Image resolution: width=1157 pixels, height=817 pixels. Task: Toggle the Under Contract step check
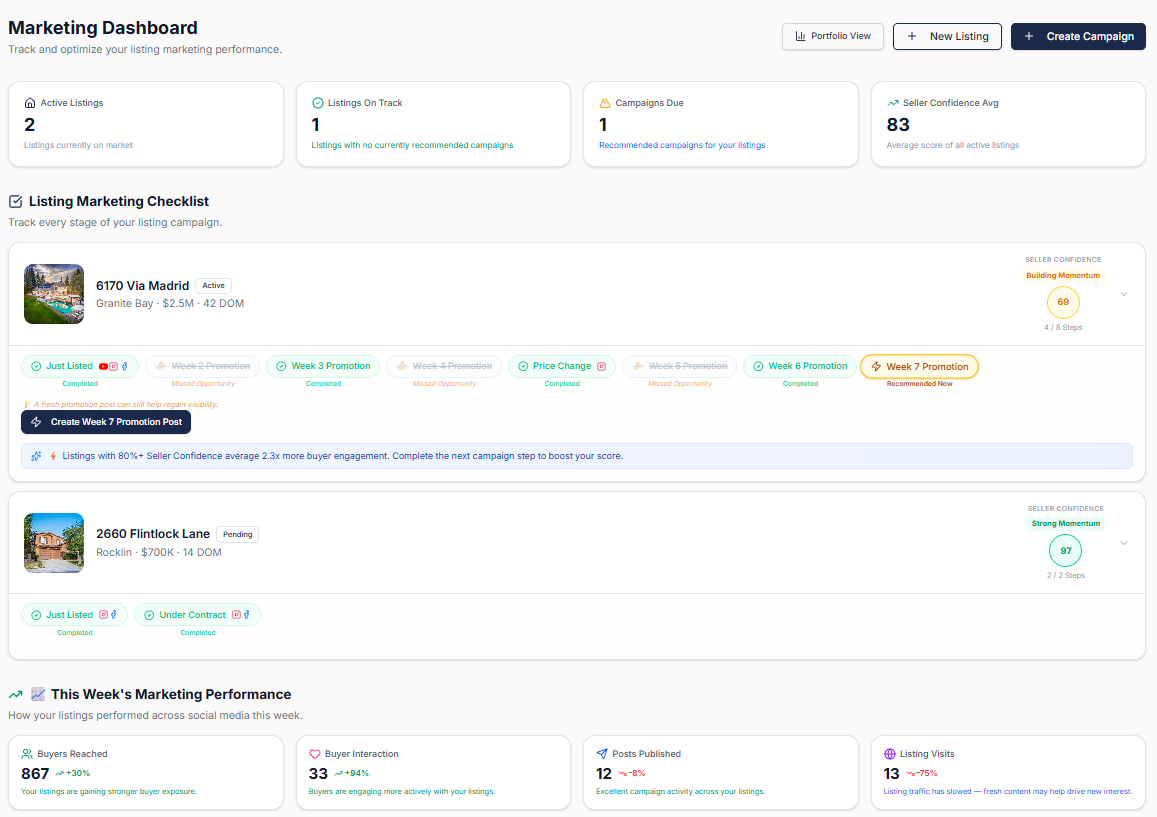pyautogui.click(x=149, y=615)
